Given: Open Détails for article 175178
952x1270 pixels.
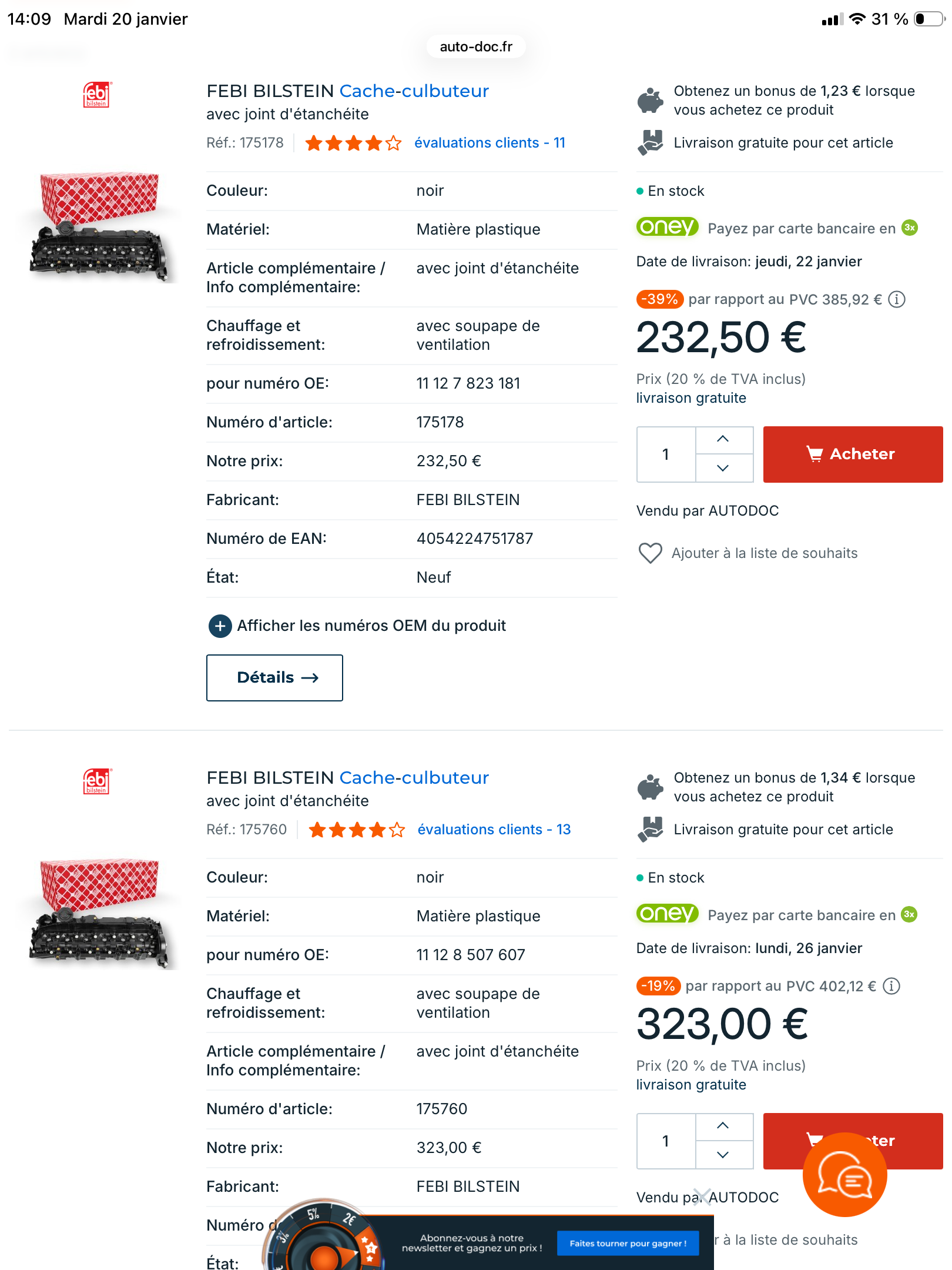Looking at the screenshot, I should [274, 677].
